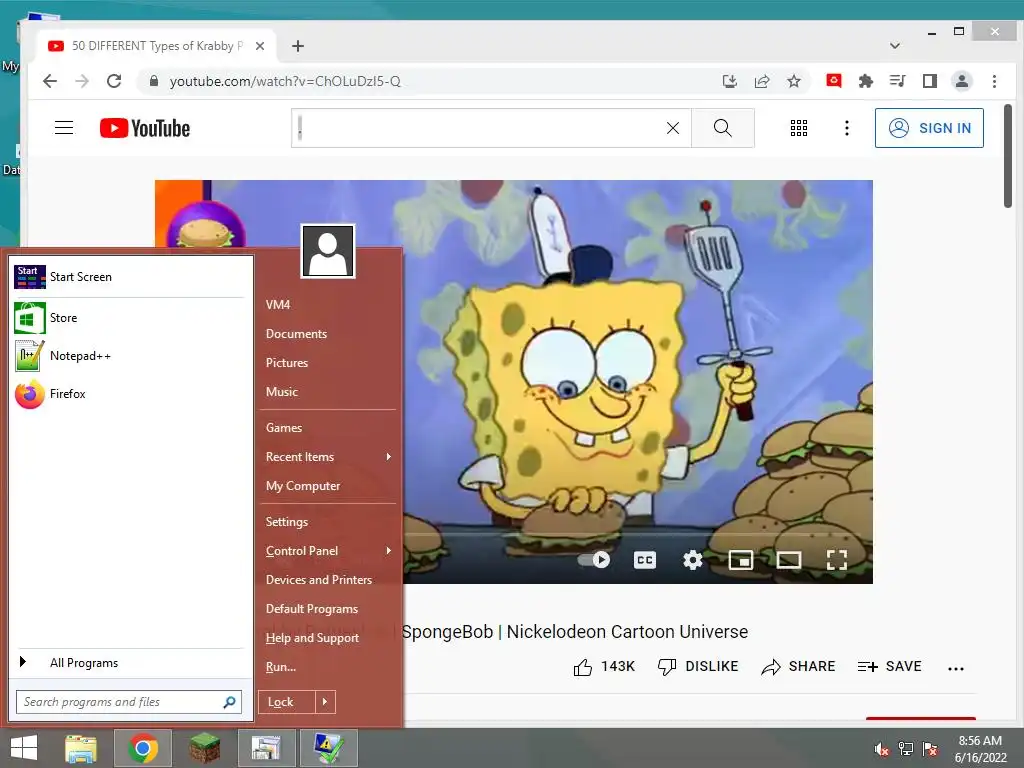The height and width of the screenshot is (768, 1024).
Task: Launch Firefox from the Start menu
Action: (129, 394)
